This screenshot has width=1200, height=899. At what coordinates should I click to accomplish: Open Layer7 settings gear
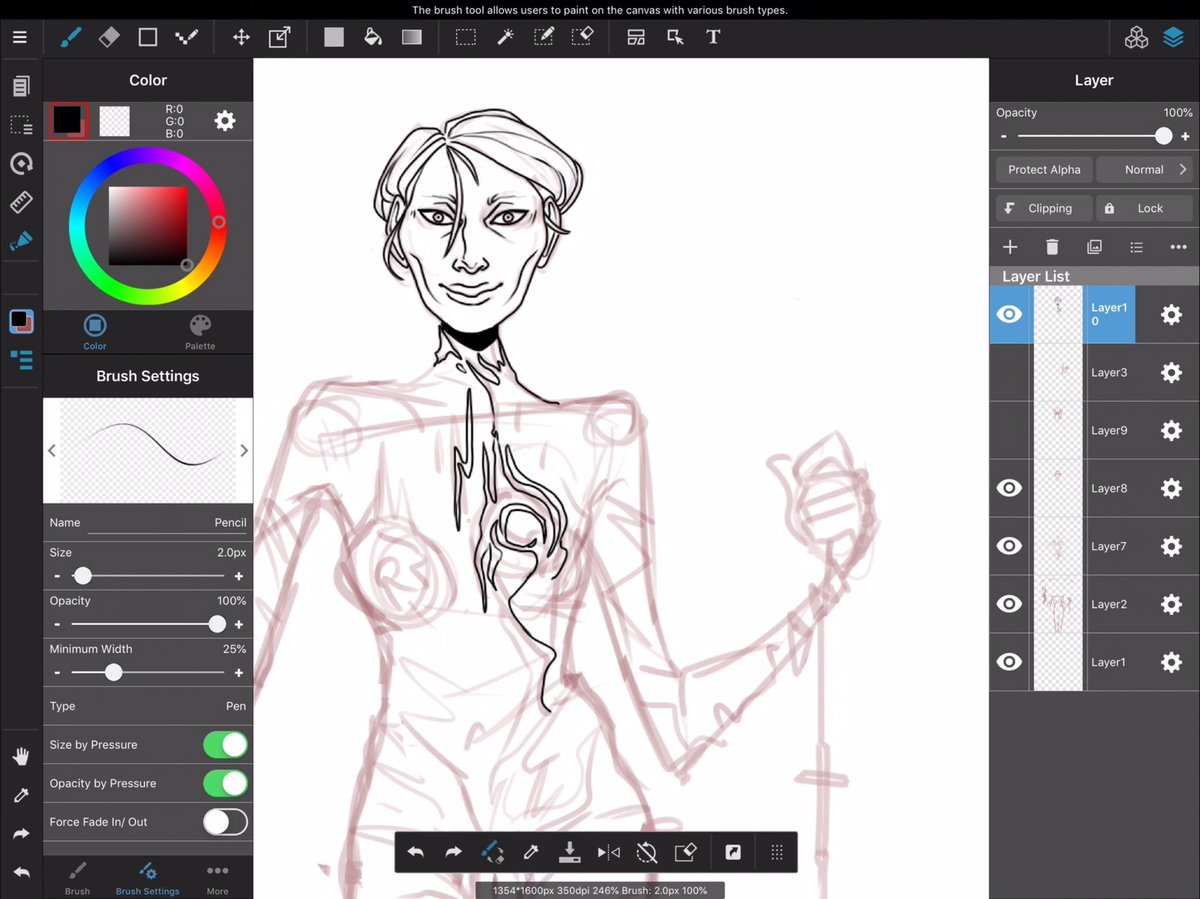[x=1171, y=547]
